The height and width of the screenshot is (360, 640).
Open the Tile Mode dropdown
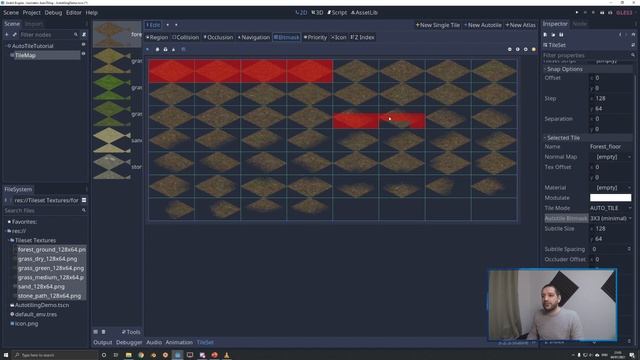click(x=611, y=208)
